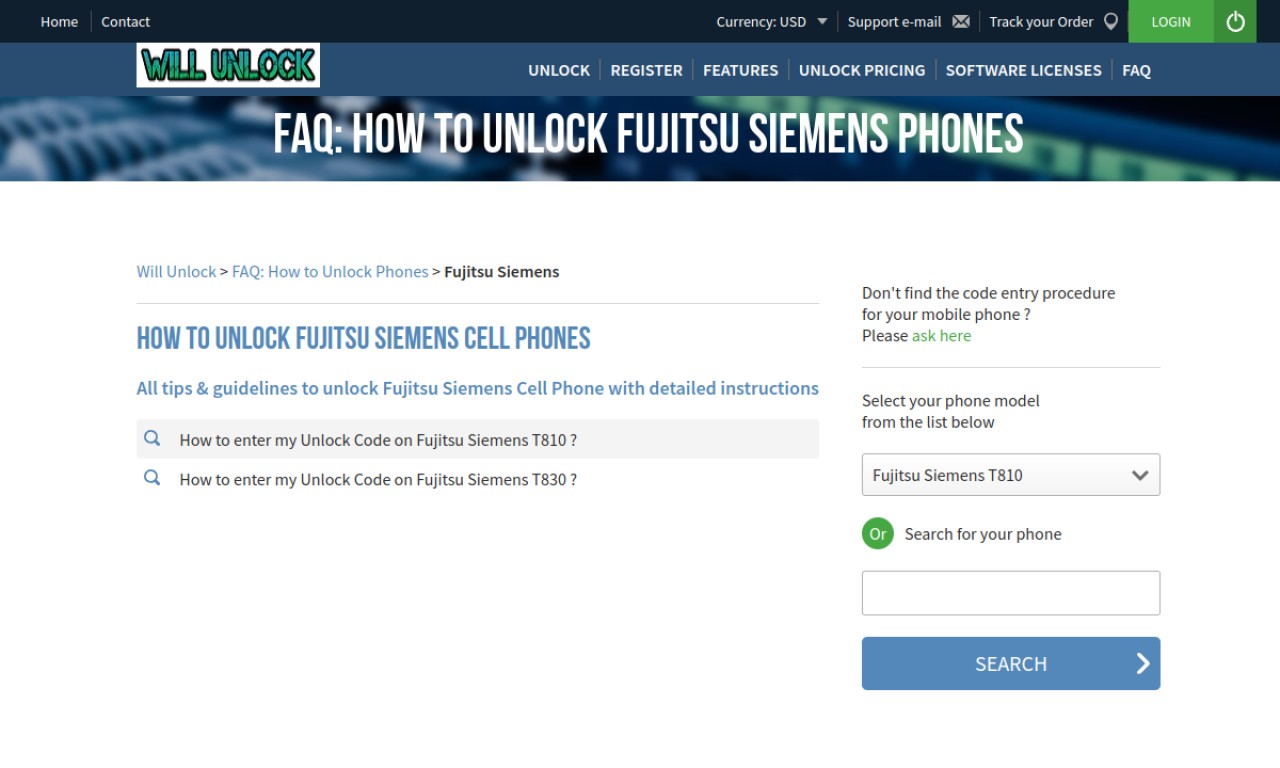The image size is (1280, 768).
Task: Click the green Or circle badge
Action: 877,533
